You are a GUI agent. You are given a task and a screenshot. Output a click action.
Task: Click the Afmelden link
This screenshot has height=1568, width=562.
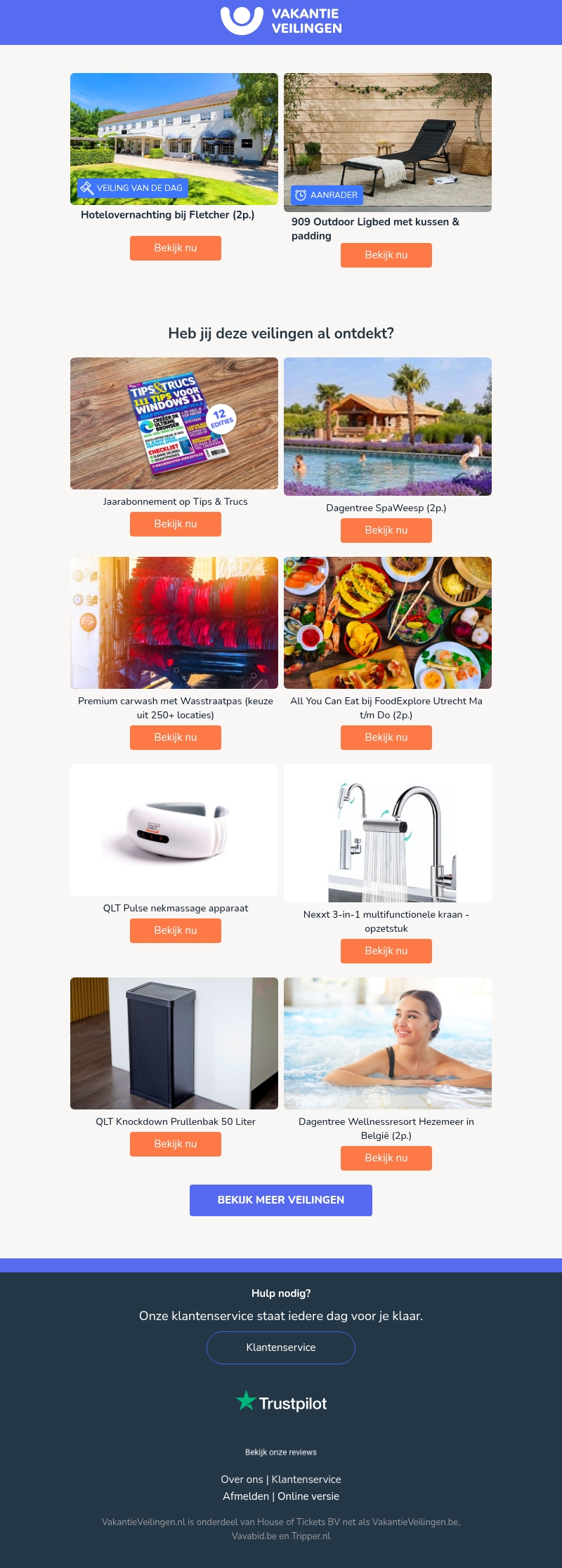246,1496
